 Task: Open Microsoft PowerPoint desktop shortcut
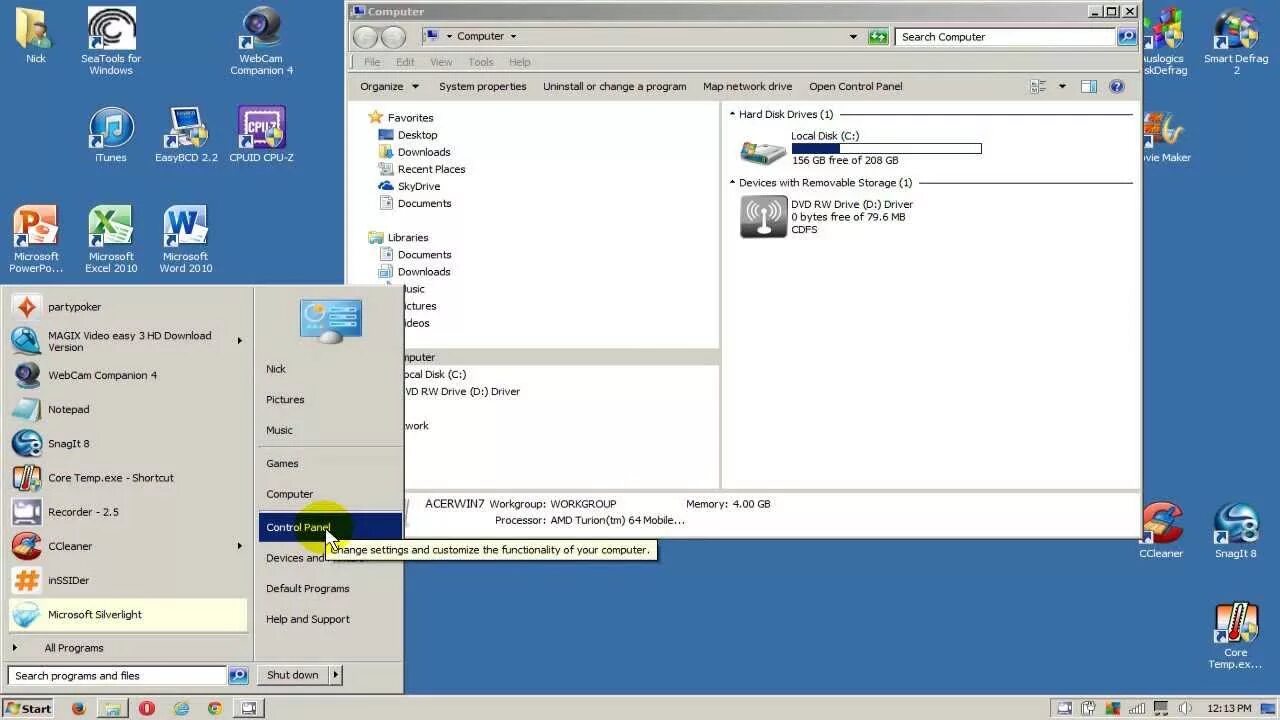click(x=36, y=240)
